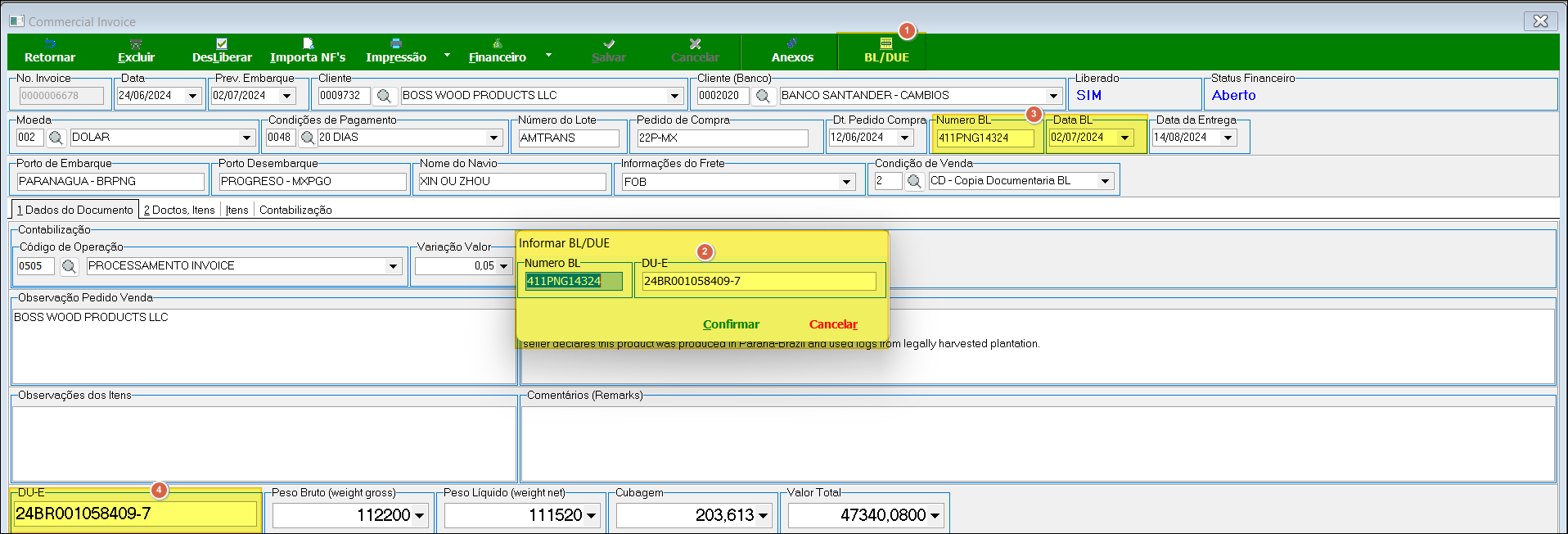Click the DesLiberar toolbar icon
The width and height of the screenshot is (1568, 534).
(x=222, y=43)
